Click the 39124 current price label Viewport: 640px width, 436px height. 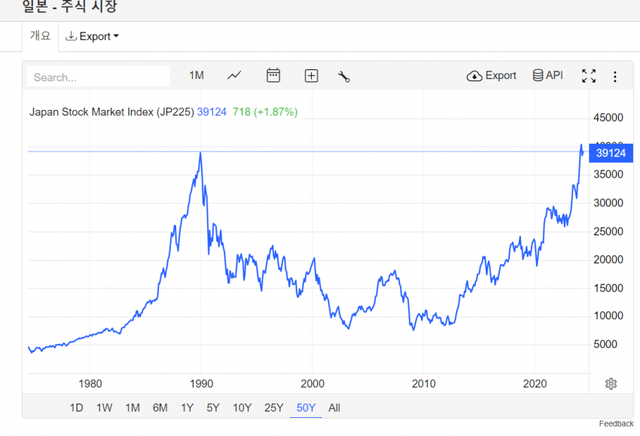pos(609,153)
